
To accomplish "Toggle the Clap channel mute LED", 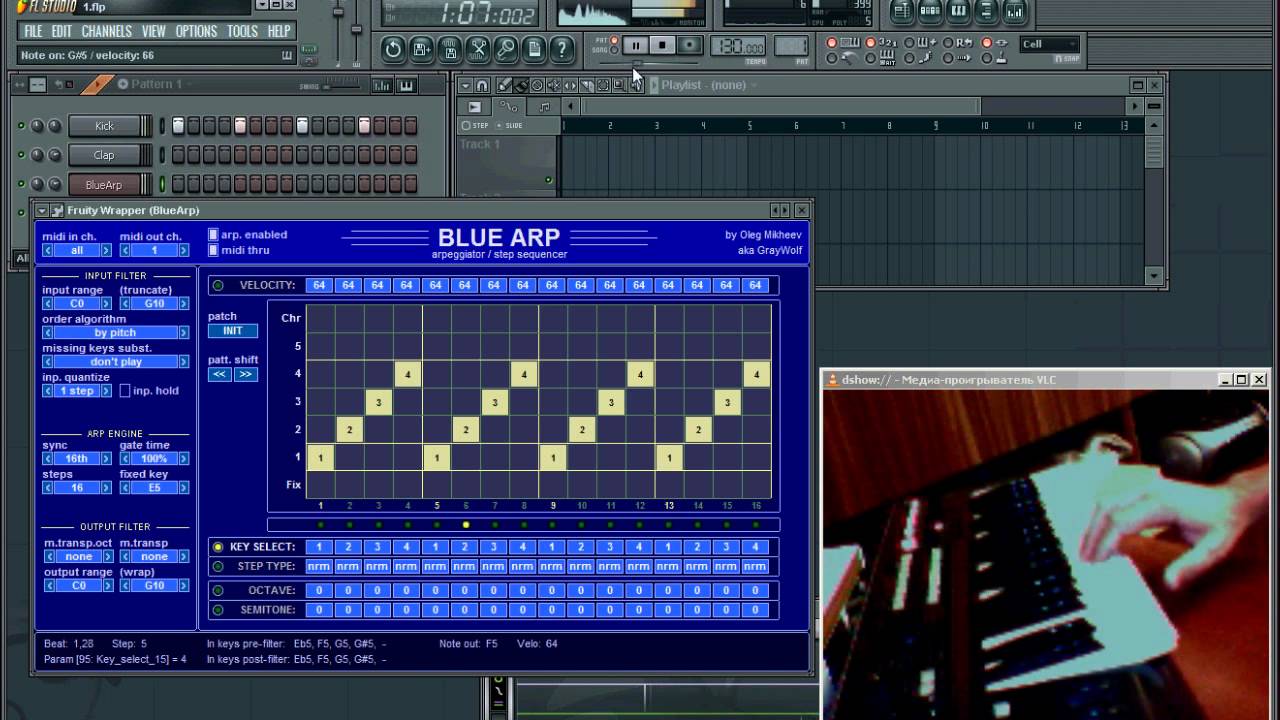I will click(20, 155).
